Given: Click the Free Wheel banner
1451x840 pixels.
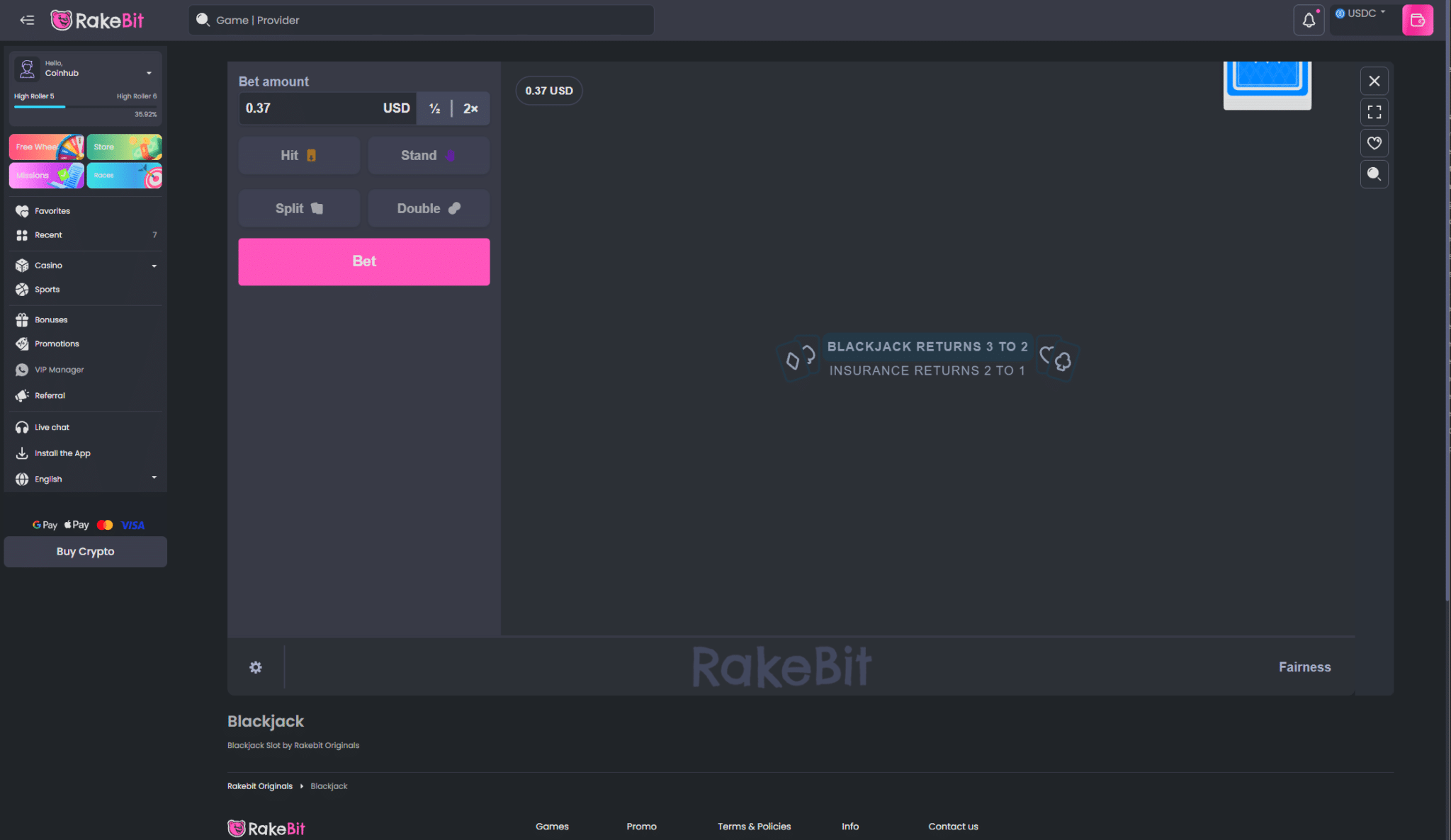Looking at the screenshot, I should (47, 147).
